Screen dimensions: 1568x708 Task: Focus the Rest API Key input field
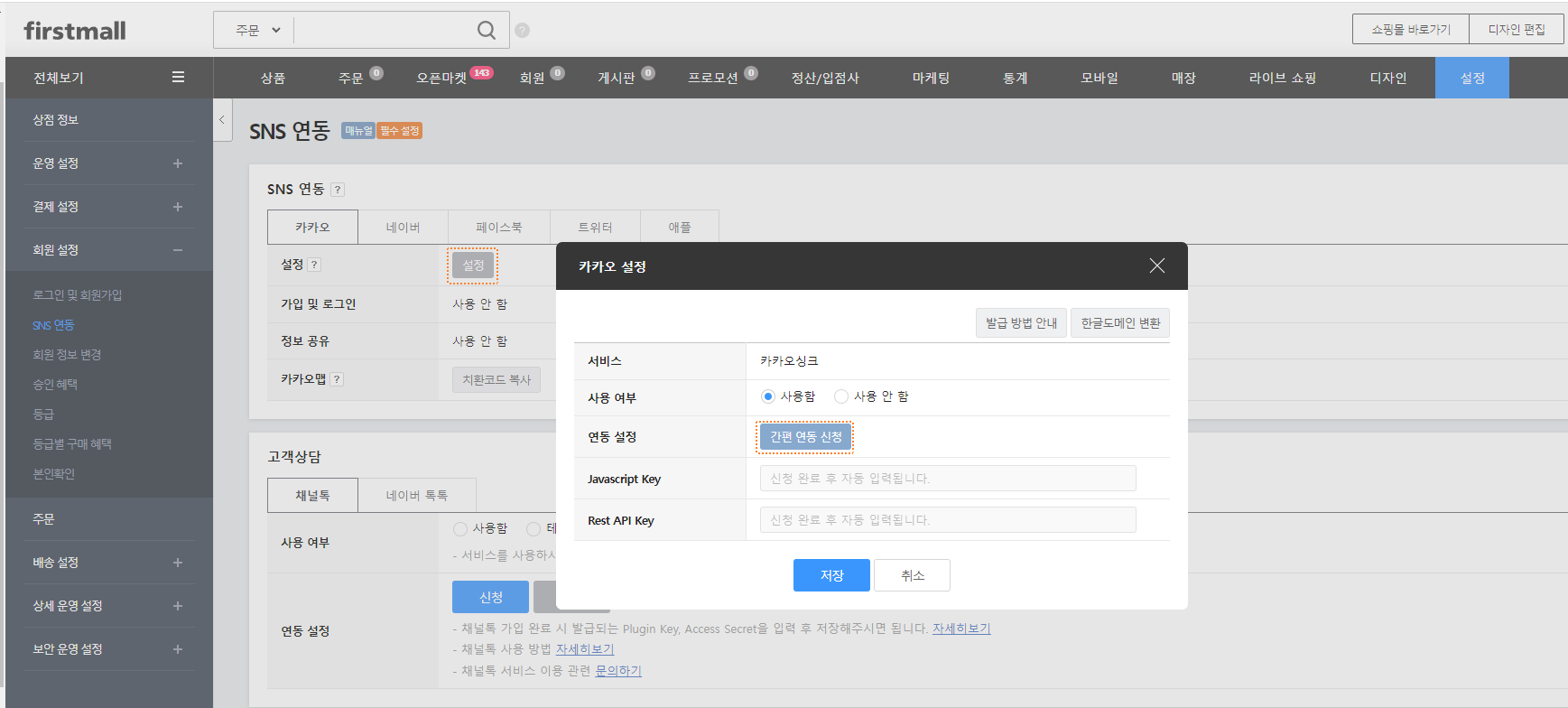click(x=948, y=520)
